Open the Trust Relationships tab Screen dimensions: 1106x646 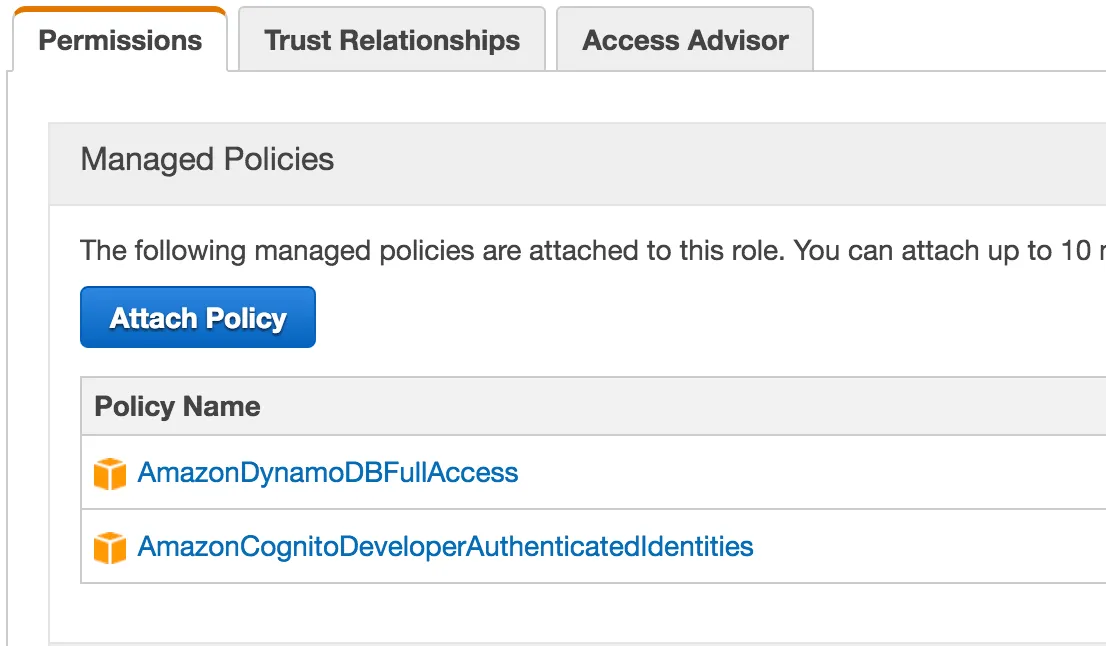point(392,41)
